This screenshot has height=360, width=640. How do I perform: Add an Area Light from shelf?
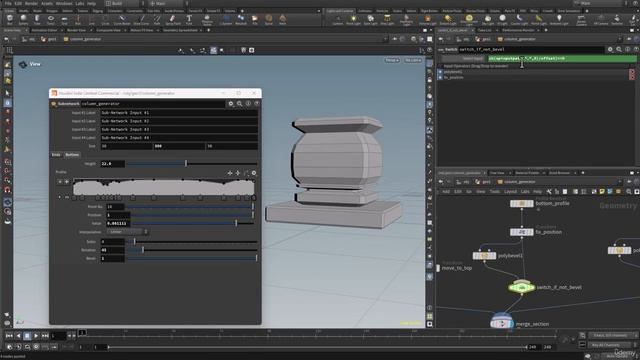(387, 20)
